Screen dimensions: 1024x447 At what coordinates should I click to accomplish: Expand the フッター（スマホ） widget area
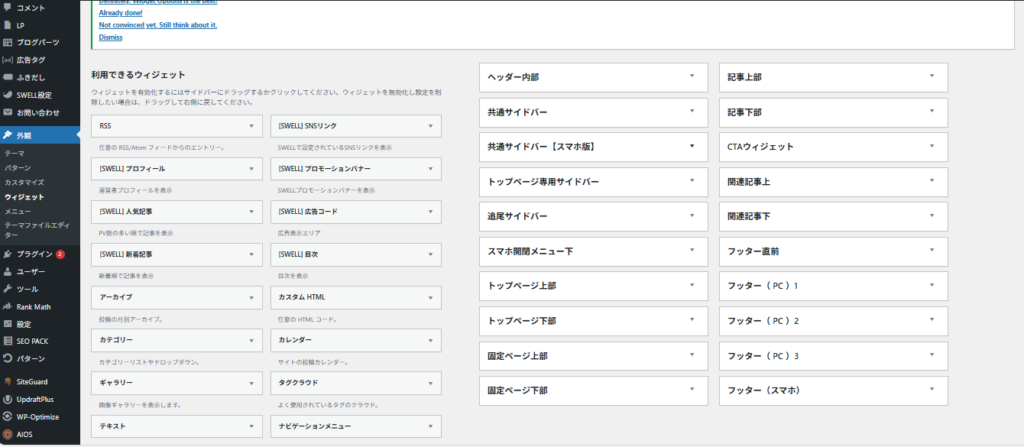coord(931,390)
